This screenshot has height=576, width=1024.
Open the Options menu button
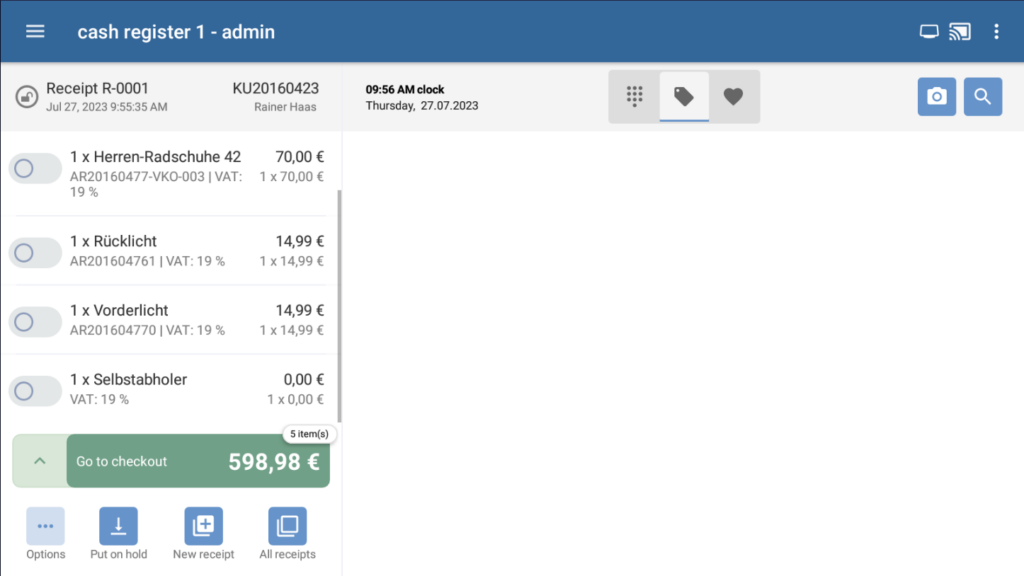click(46, 526)
